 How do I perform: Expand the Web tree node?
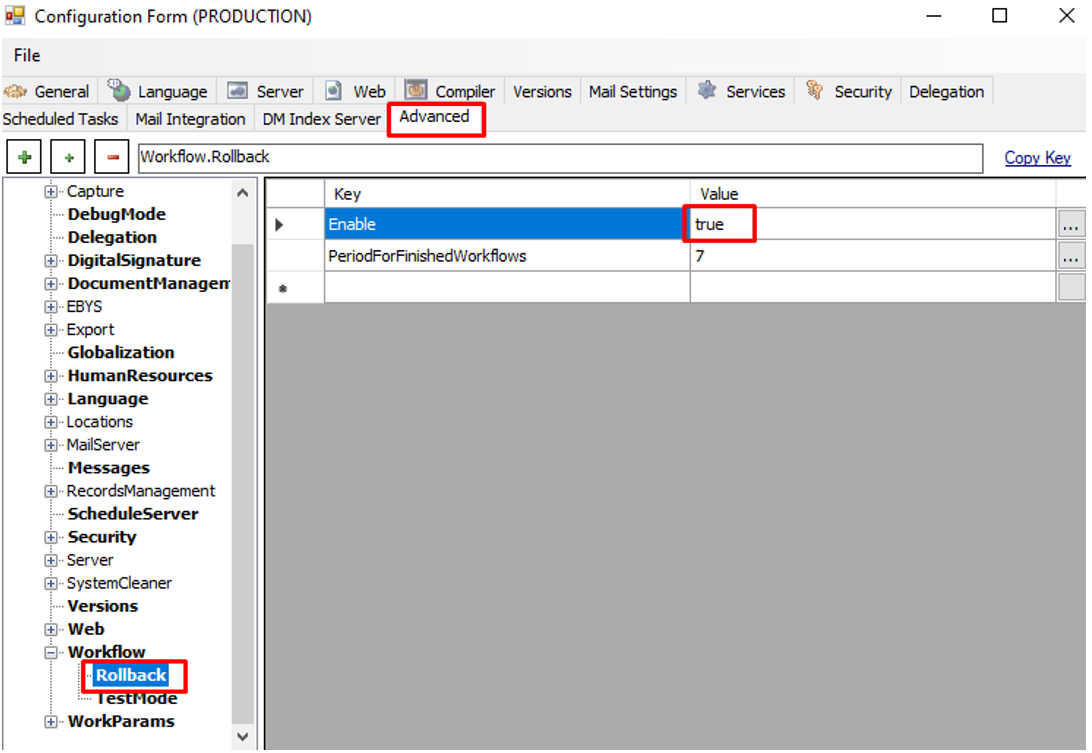[51, 629]
